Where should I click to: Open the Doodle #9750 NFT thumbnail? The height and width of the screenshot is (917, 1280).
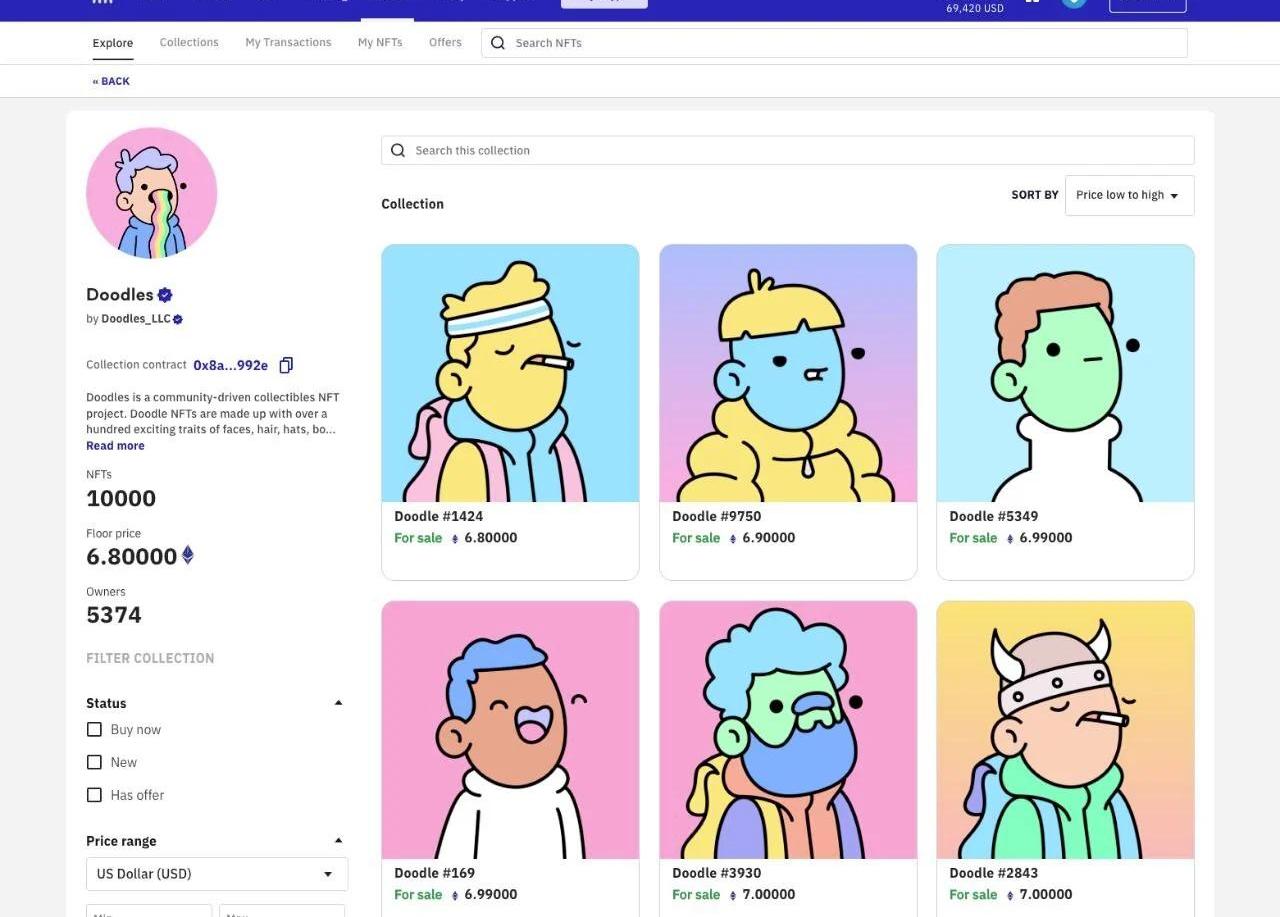[788, 373]
